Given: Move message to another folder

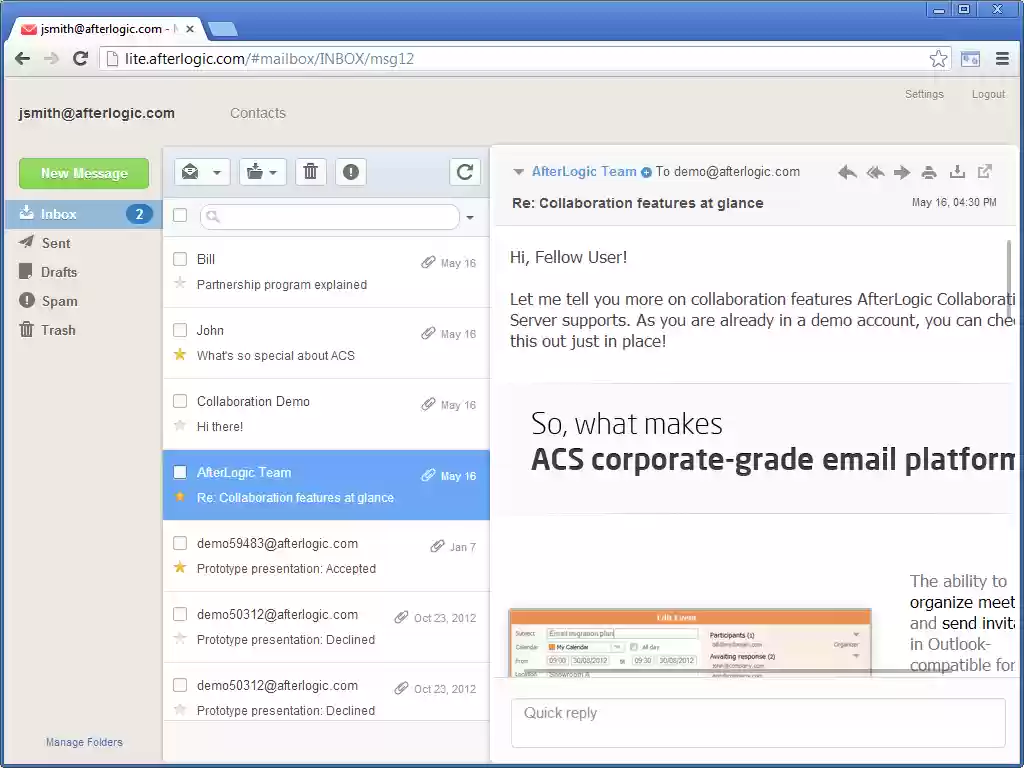Looking at the screenshot, I should point(255,171).
